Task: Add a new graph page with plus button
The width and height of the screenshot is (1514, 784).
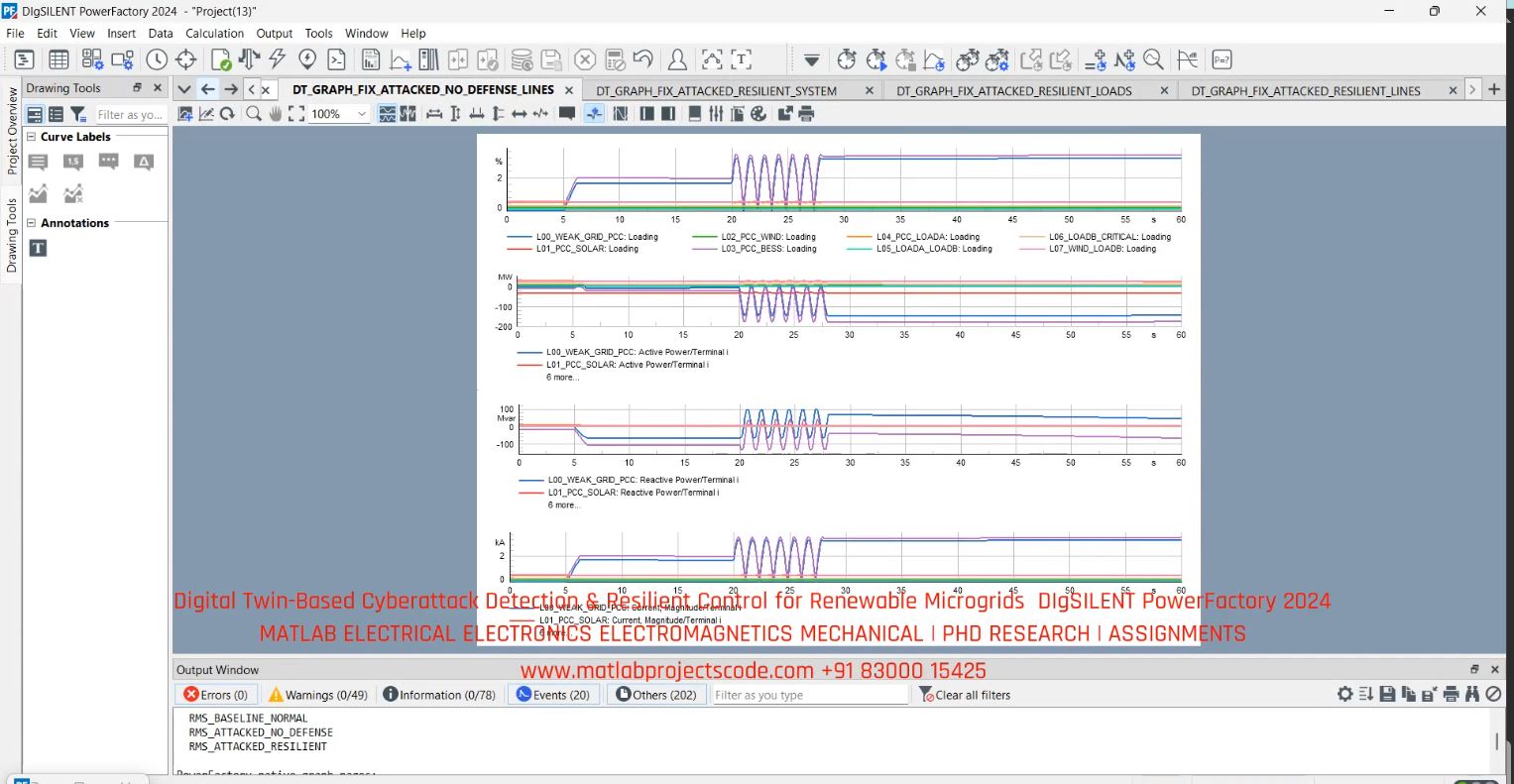Action: point(1494,89)
